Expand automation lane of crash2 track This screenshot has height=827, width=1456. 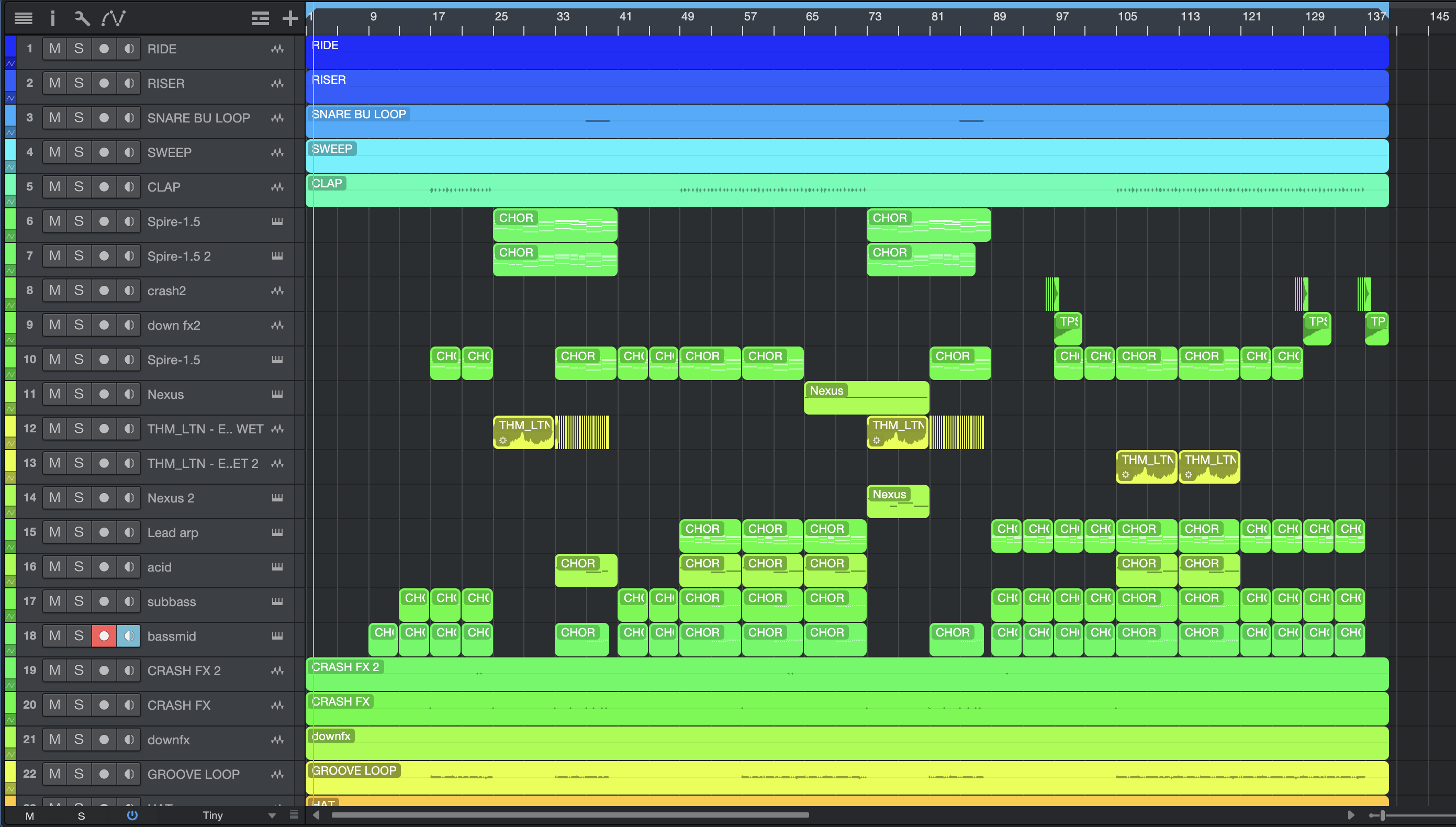(x=10, y=306)
